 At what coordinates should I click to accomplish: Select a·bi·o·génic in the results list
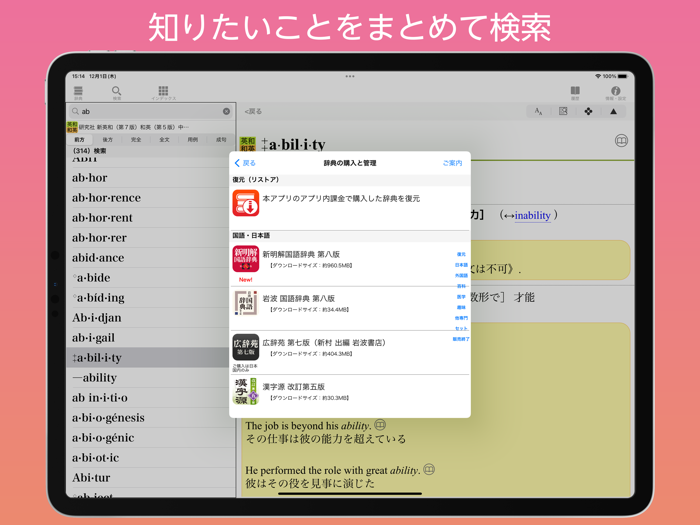[151, 438]
